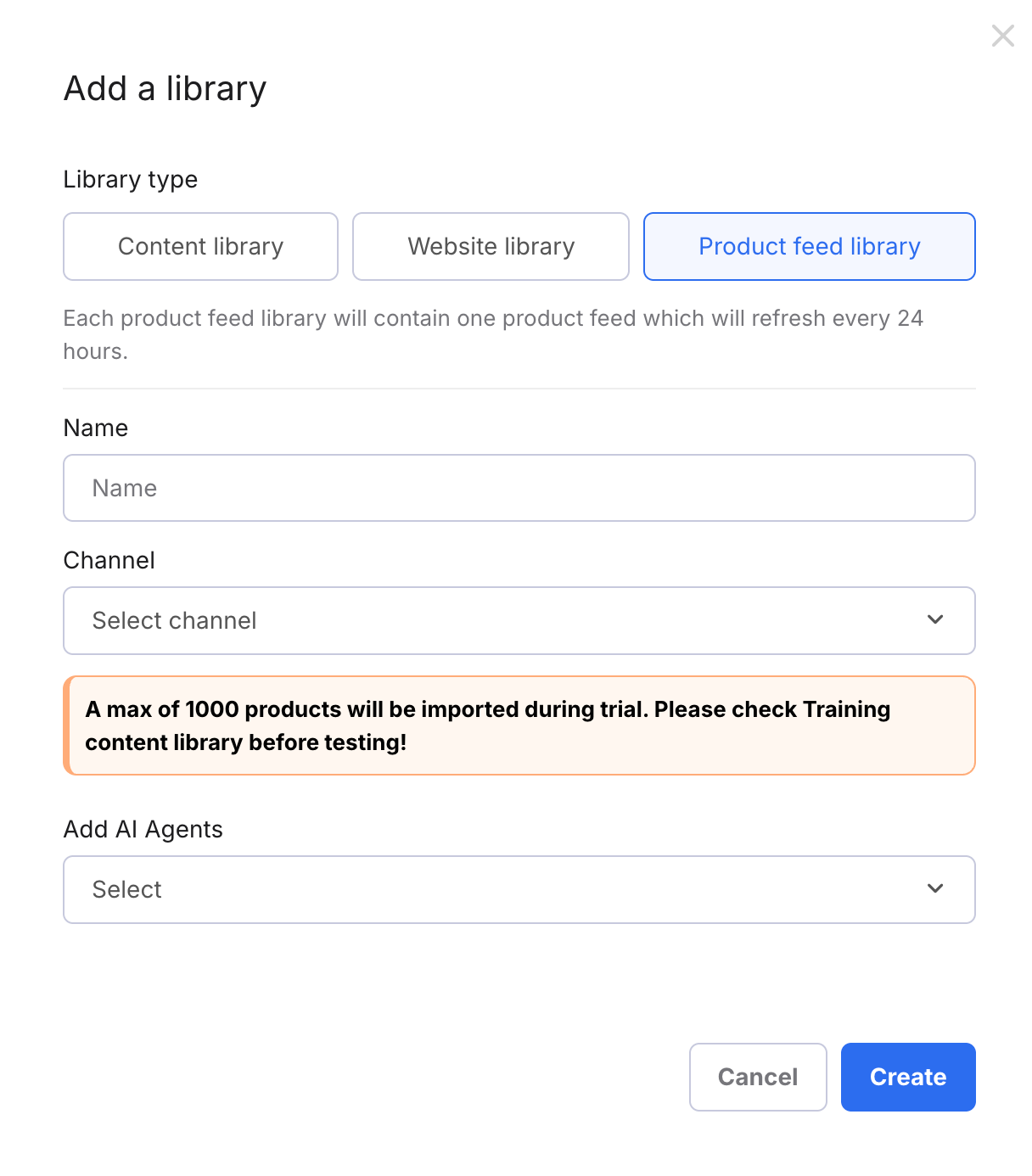Expand the AI Agents chevron arrow

tap(935, 889)
